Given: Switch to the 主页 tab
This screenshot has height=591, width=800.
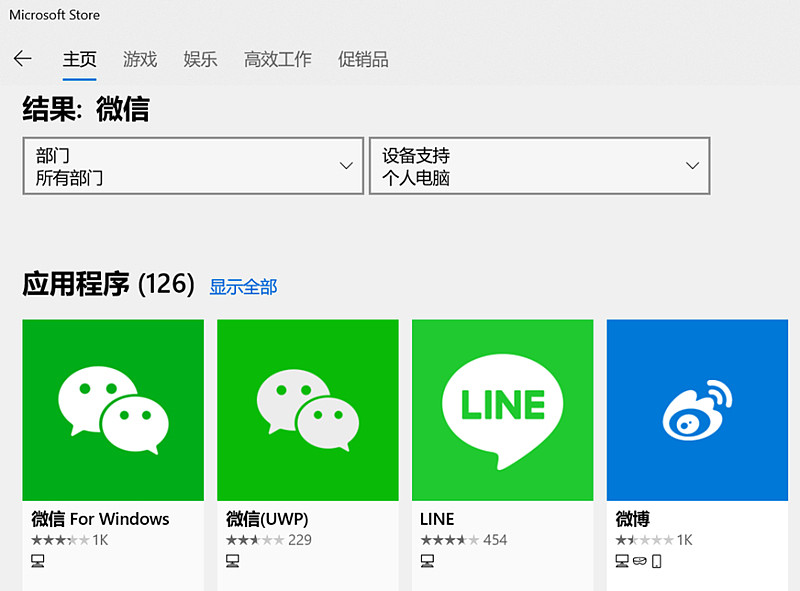Looking at the screenshot, I should [x=80, y=59].
